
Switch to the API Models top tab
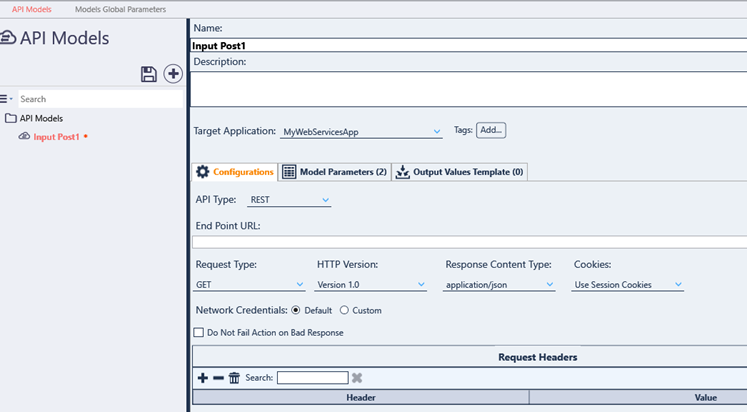coord(31,9)
